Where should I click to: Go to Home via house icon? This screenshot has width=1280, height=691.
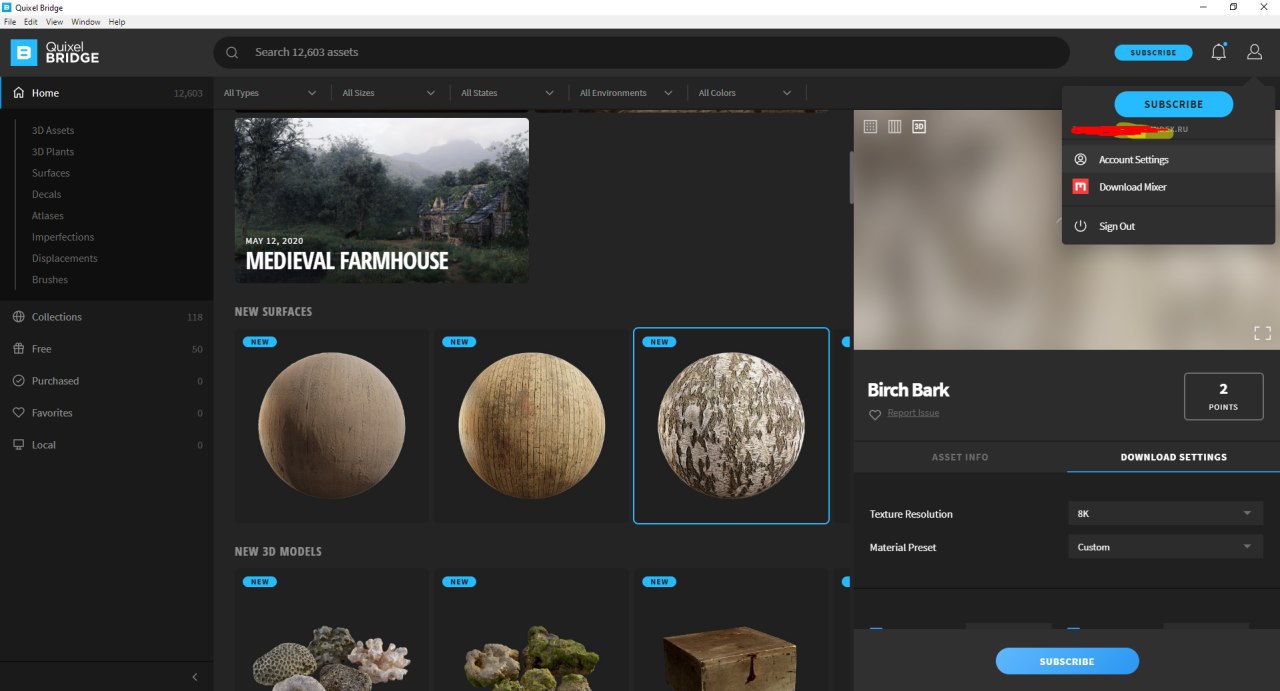tap(19, 93)
